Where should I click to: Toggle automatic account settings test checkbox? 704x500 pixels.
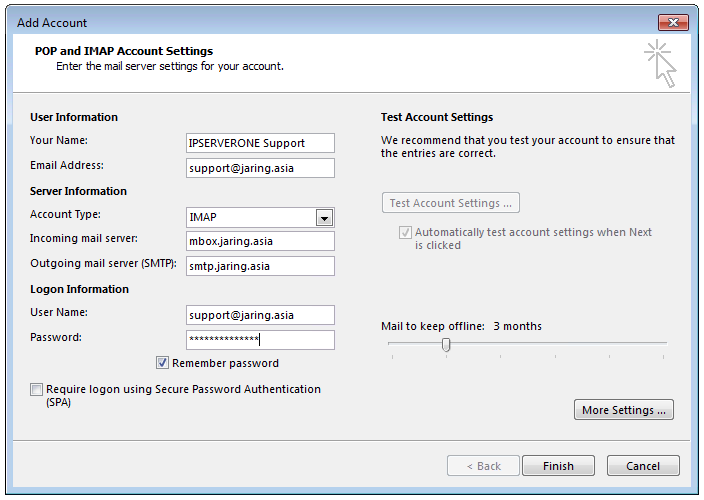coord(405,232)
